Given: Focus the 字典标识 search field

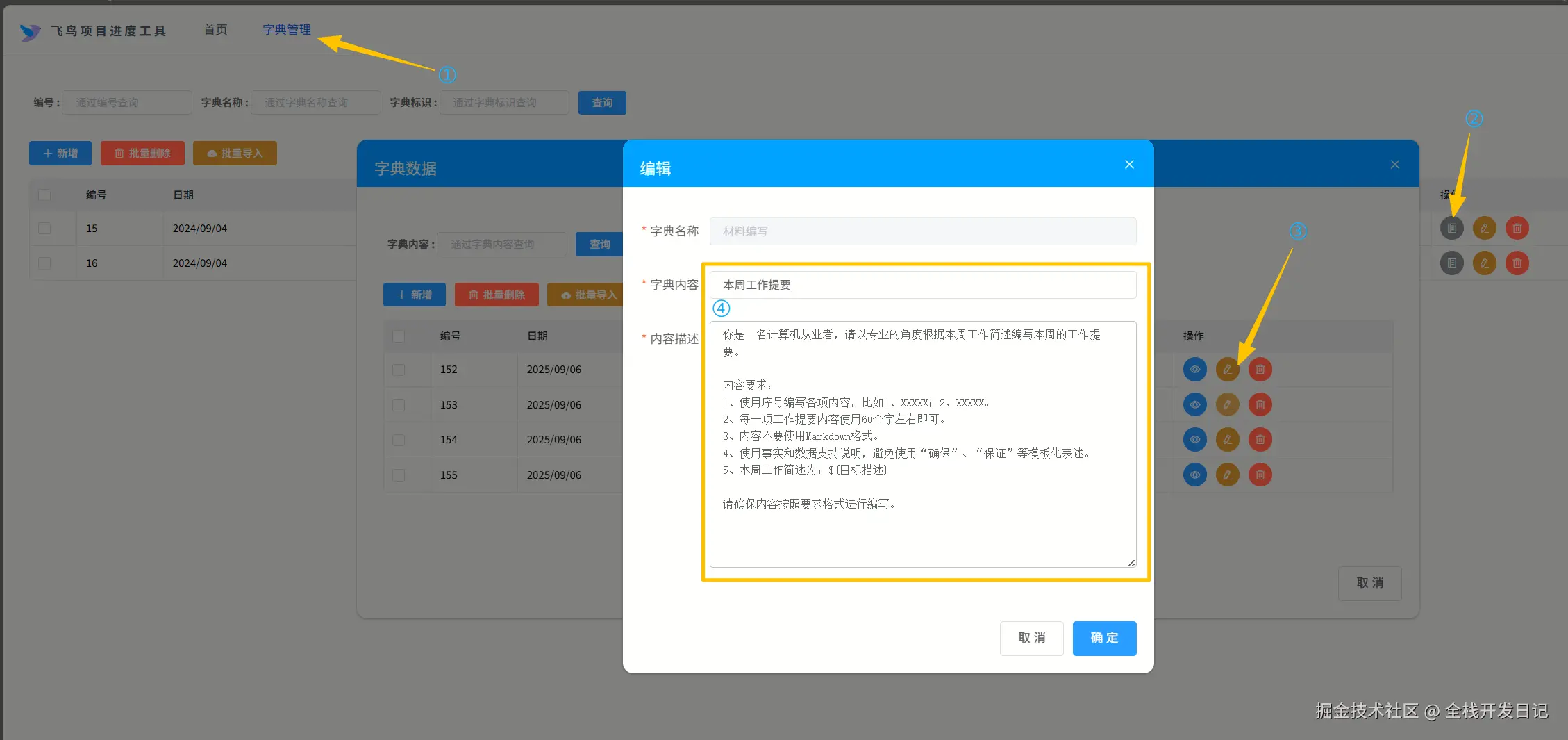Looking at the screenshot, I should click(505, 102).
